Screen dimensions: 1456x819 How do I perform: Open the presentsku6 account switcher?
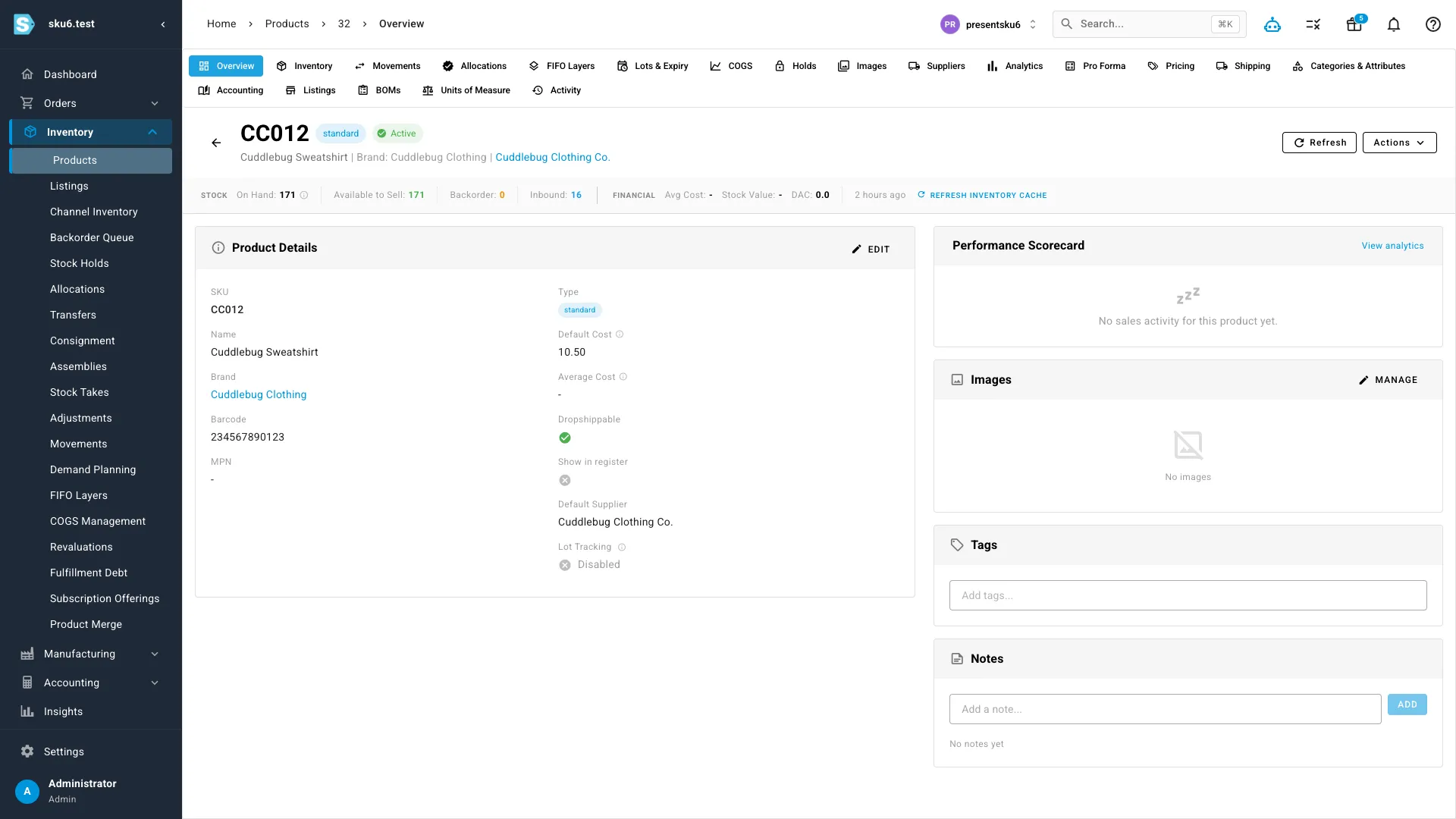(989, 24)
